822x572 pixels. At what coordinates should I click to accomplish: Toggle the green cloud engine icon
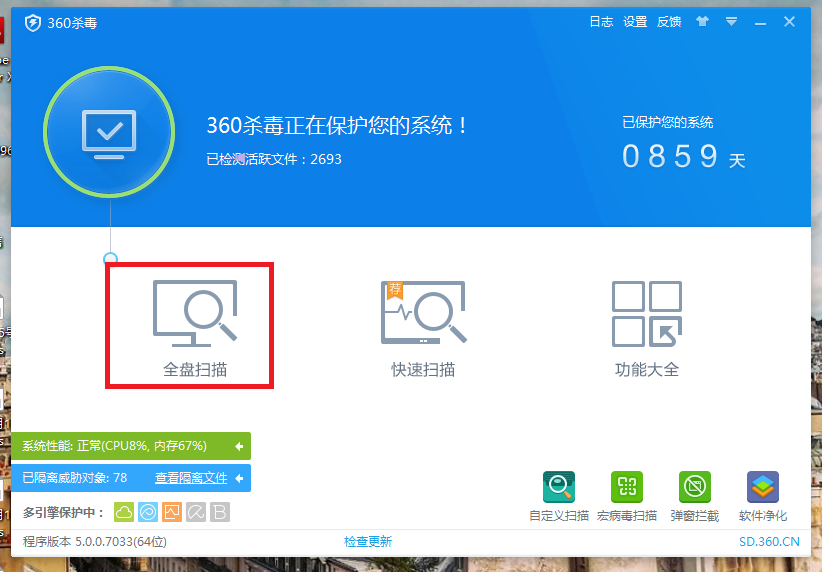(124, 512)
